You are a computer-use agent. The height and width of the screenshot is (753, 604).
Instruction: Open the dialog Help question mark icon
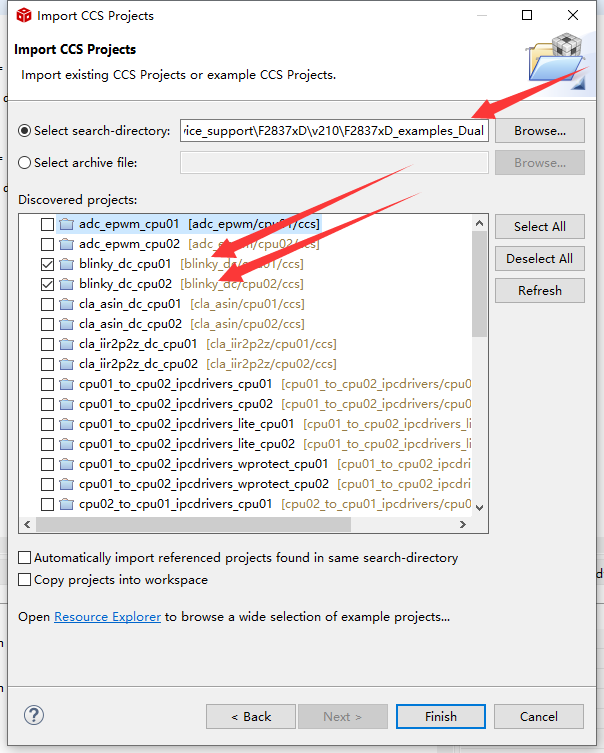click(34, 715)
